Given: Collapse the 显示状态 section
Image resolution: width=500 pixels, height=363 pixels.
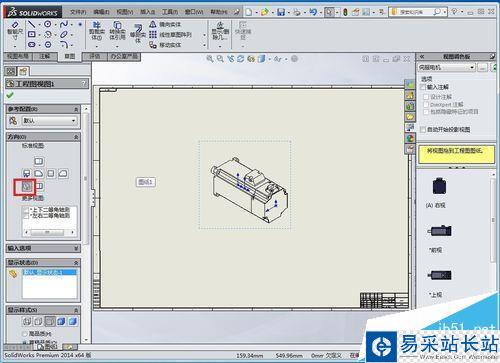Looking at the screenshot, I should tap(76, 263).
